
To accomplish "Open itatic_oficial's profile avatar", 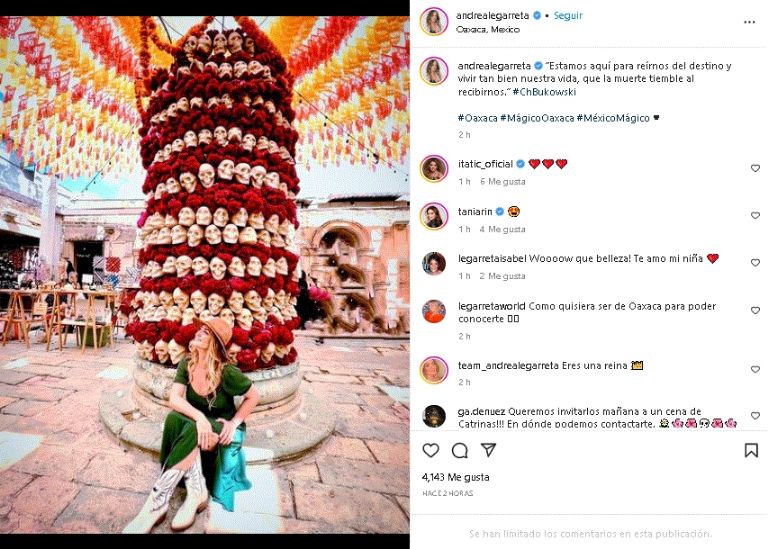I will [434, 168].
